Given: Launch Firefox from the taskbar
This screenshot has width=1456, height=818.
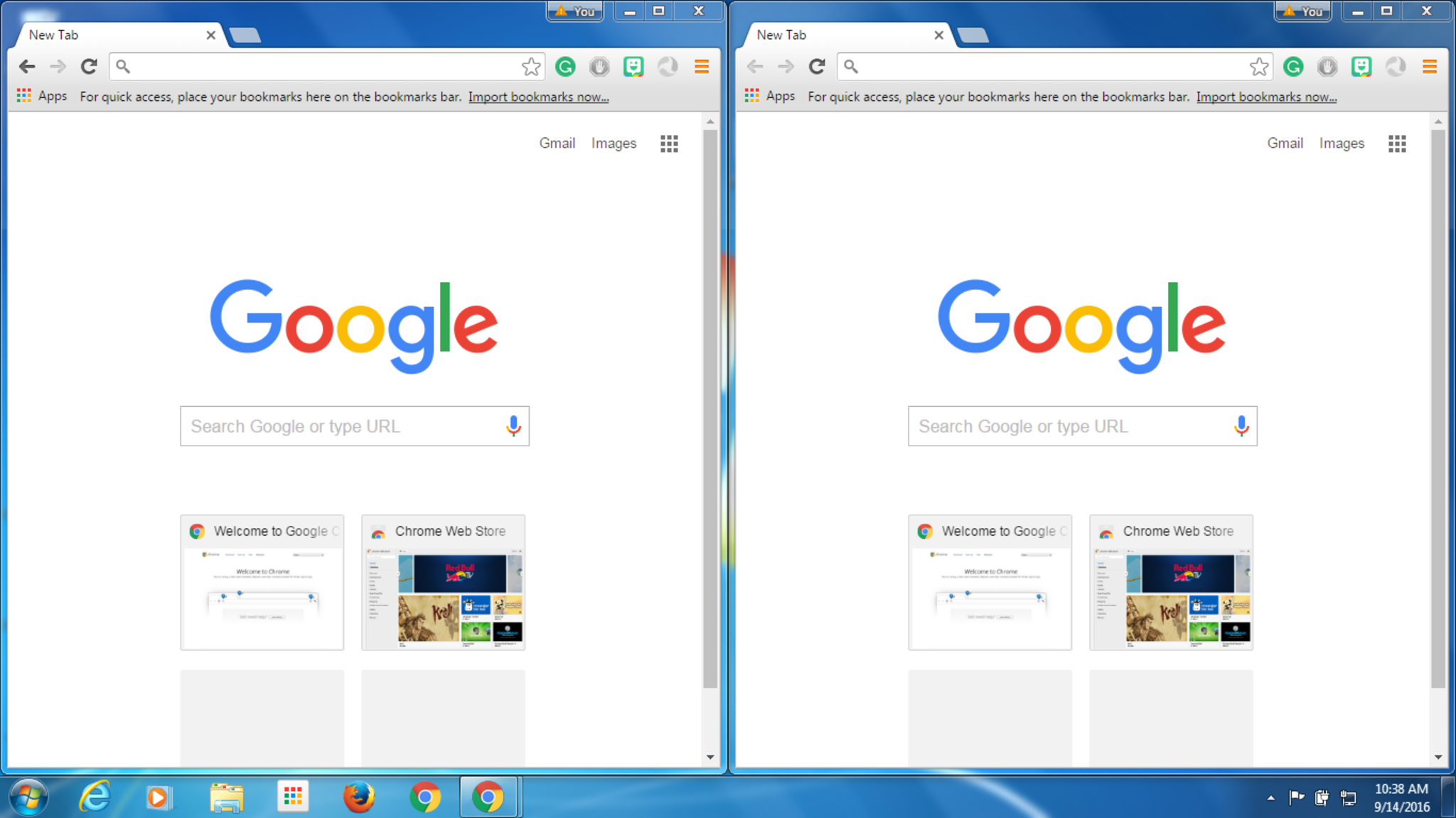Looking at the screenshot, I should coord(359,797).
